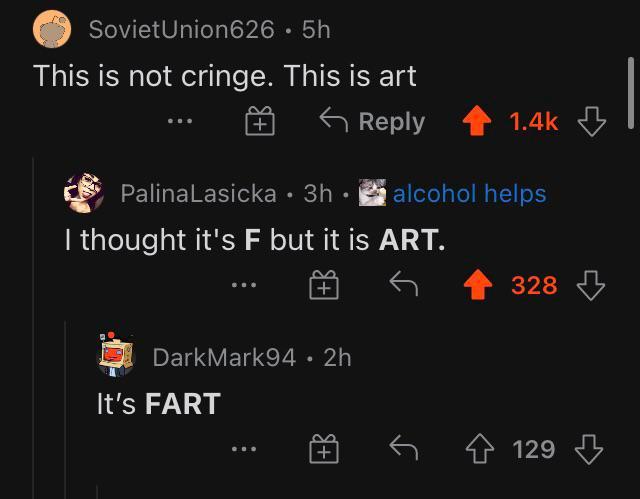The height and width of the screenshot is (499, 640).
Task: Click DarkMark94's avatar image
Action: pos(116,356)
